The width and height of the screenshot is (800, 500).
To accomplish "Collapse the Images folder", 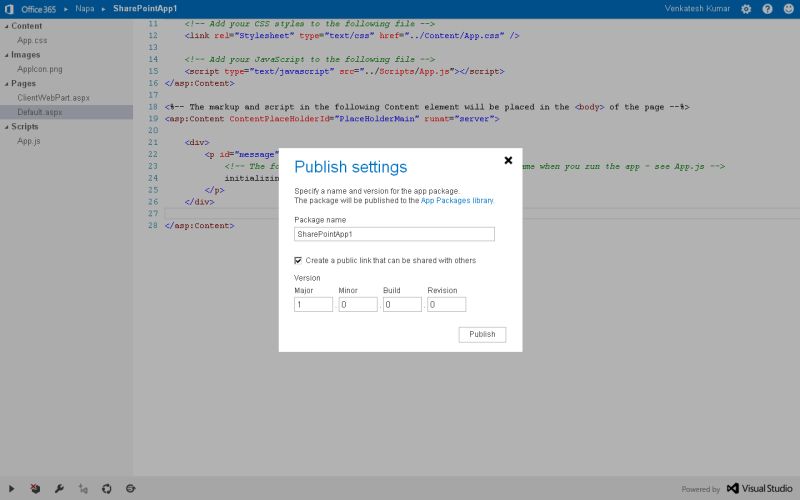I will click(7, 55).
